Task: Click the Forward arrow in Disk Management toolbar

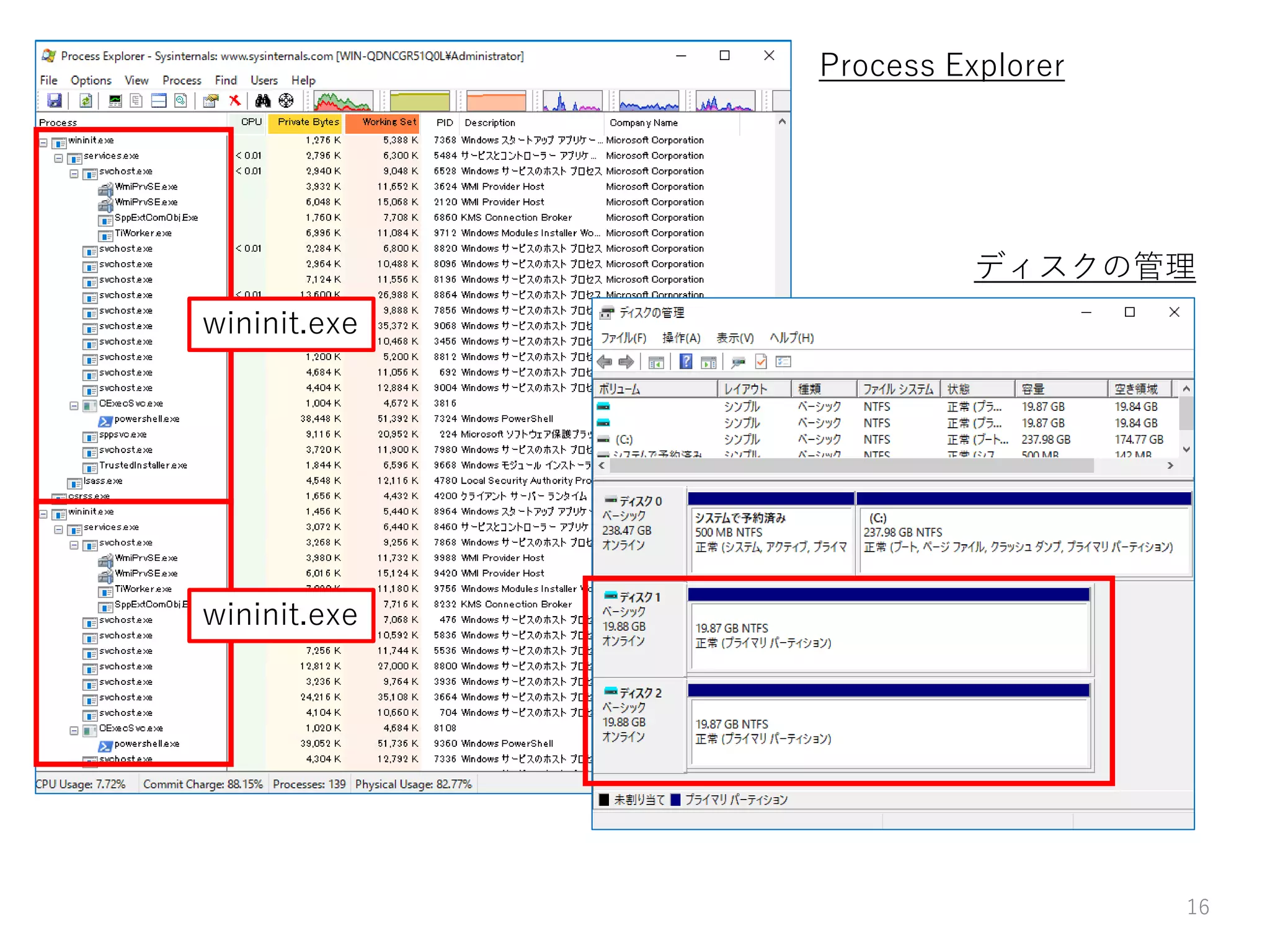Action: tap(626, 362)
